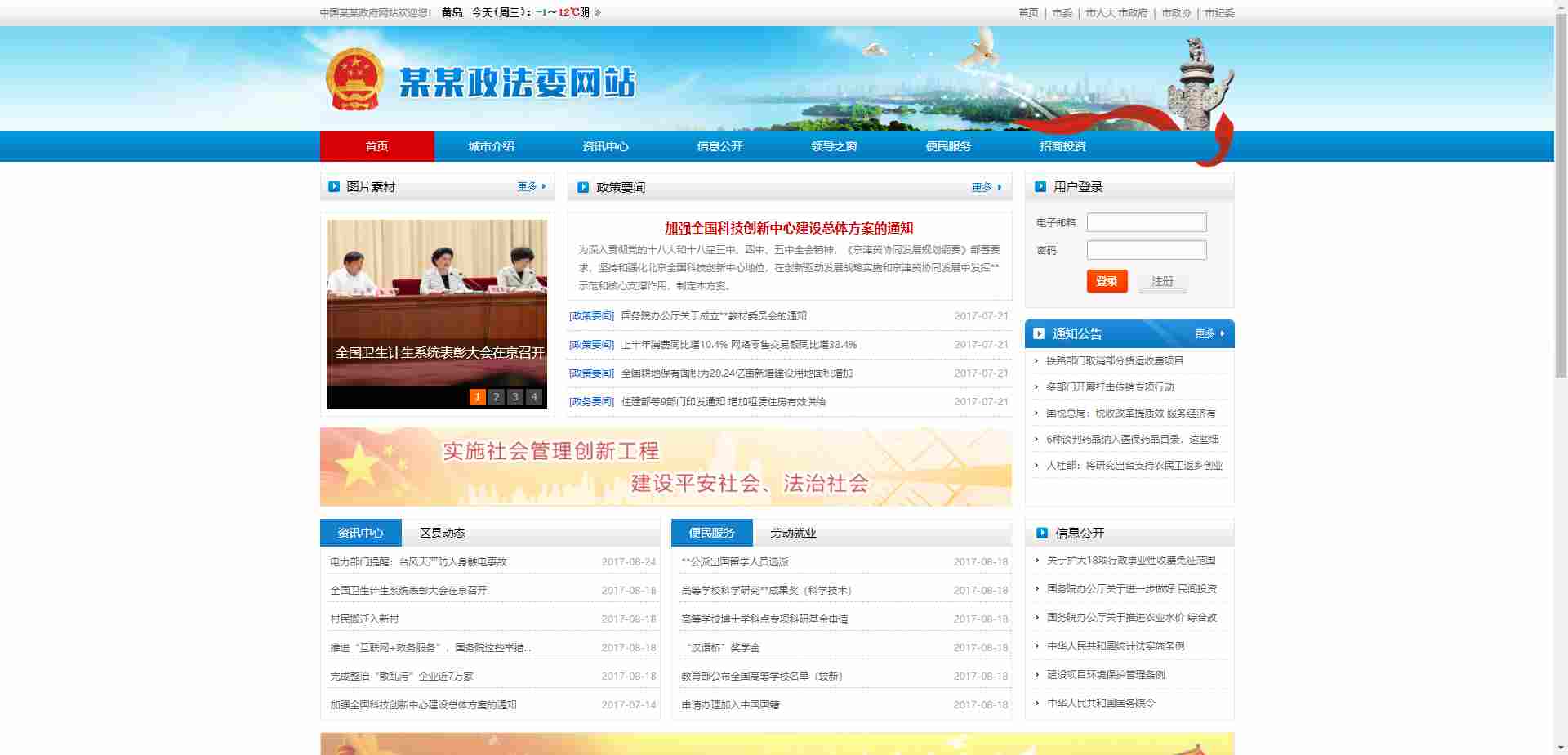Open 电力部门提醒：台风天严防人身触电事故
1568x755 pixels.
pyautogui.click(x=418, y=562)
